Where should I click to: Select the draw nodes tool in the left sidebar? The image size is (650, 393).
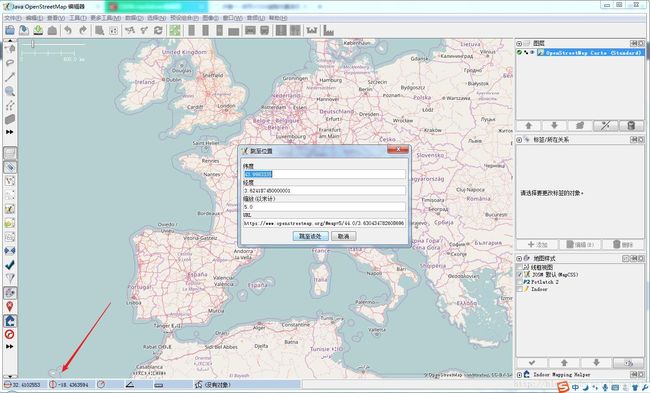click(x=10, y=77)
